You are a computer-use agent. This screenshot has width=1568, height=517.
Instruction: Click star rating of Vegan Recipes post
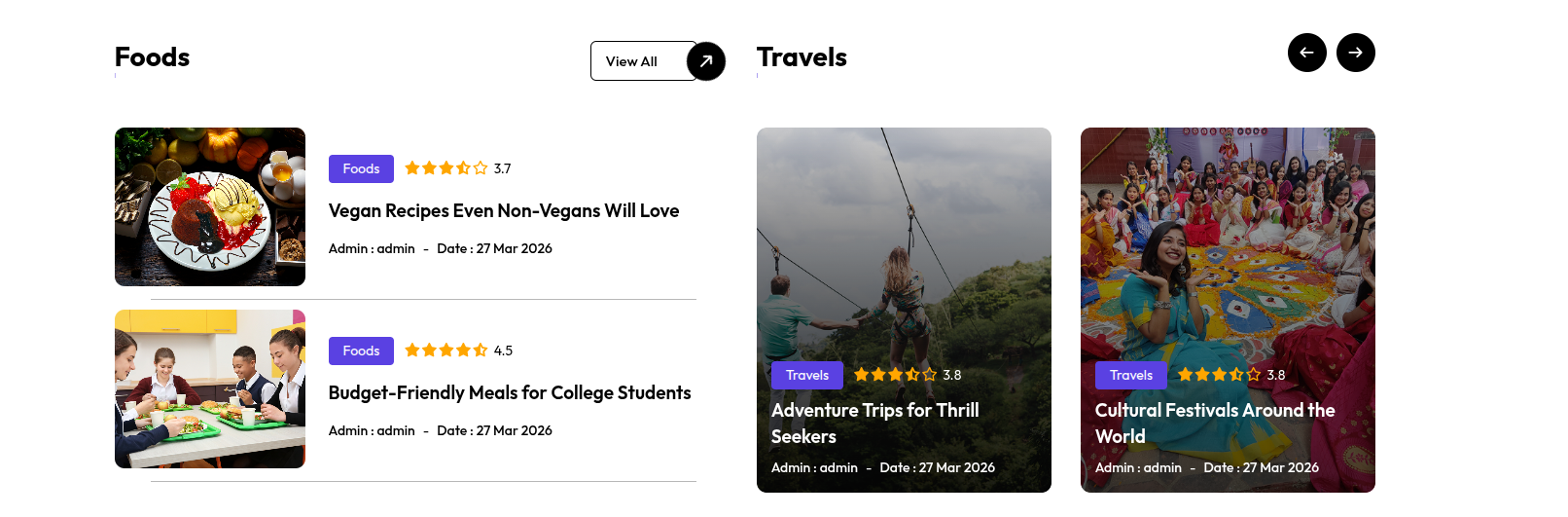click(x=446, y=168)
